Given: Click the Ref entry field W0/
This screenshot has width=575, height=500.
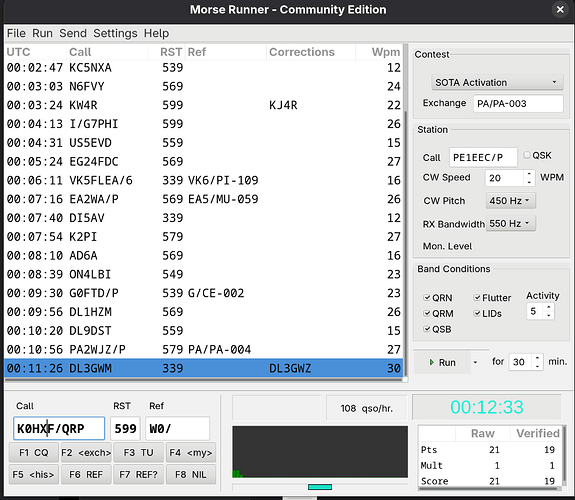Looking at the screenshot, I should click(177, 428).
